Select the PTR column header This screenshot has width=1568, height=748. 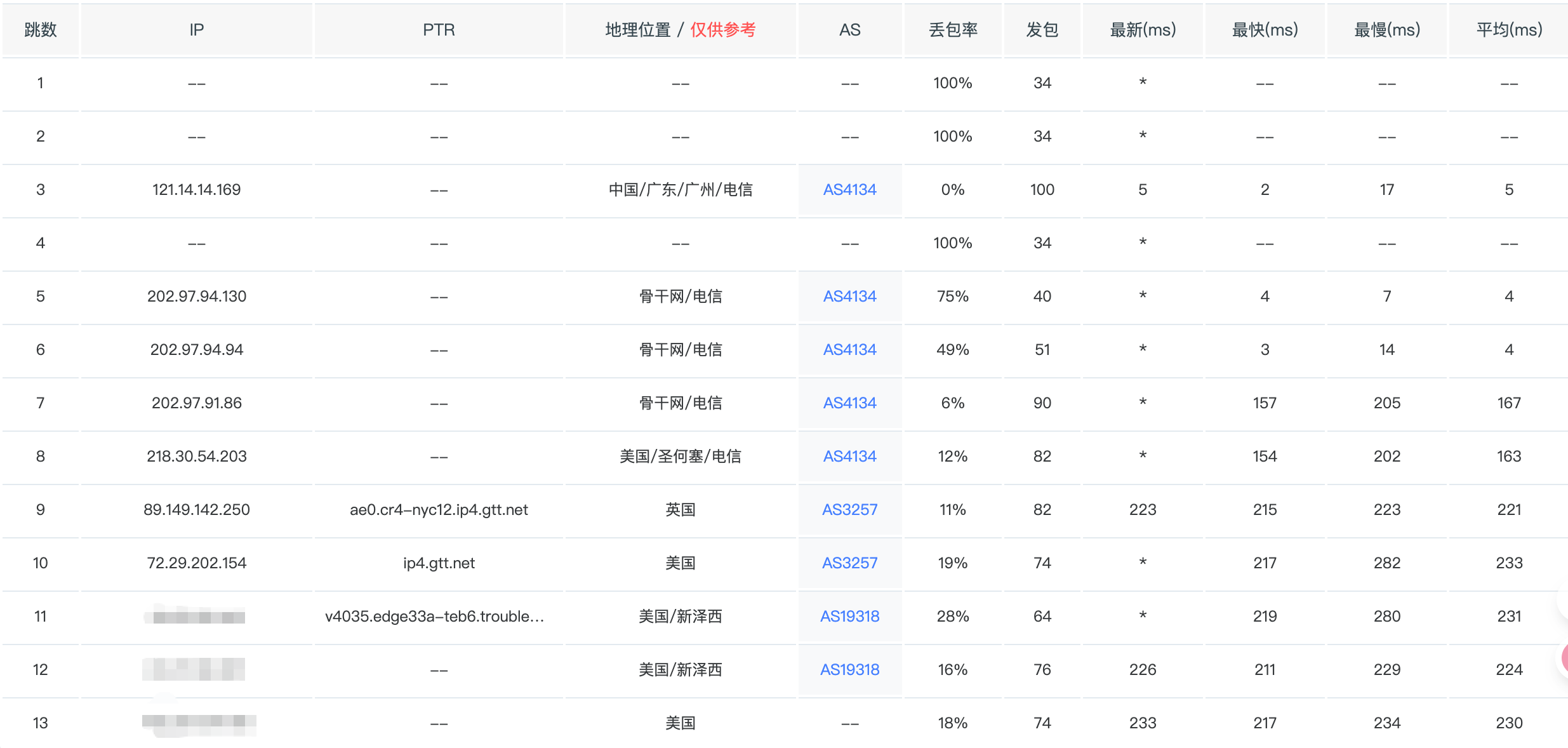(439, 30)
